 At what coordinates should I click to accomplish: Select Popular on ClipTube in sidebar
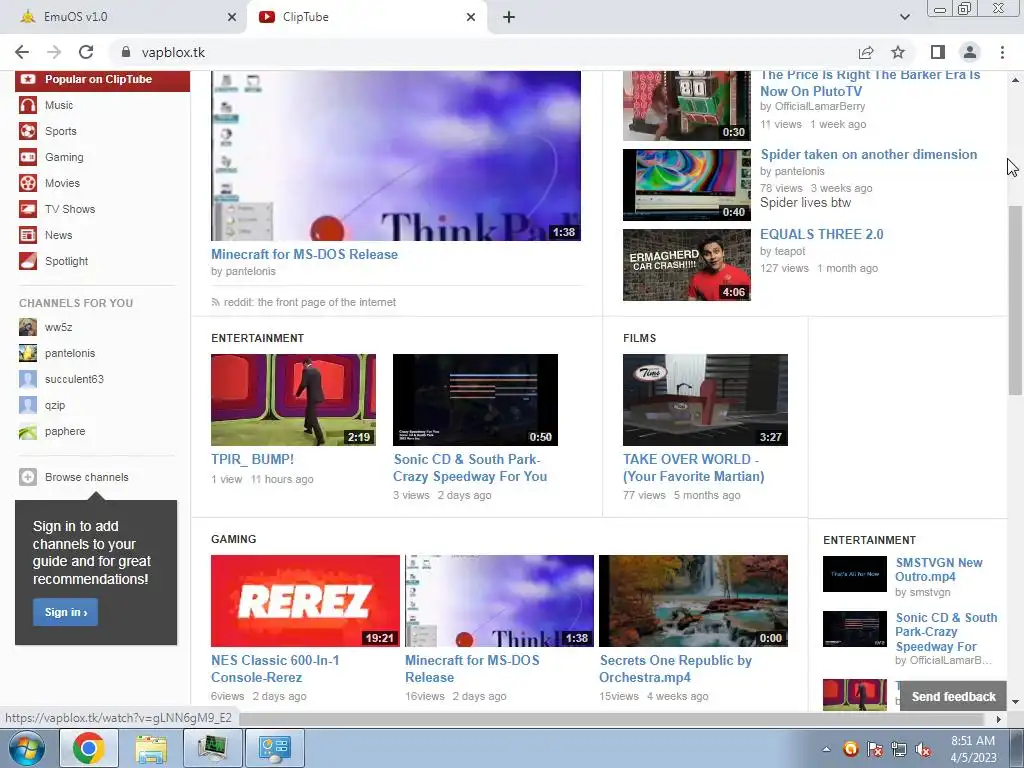tap(103, 79)
